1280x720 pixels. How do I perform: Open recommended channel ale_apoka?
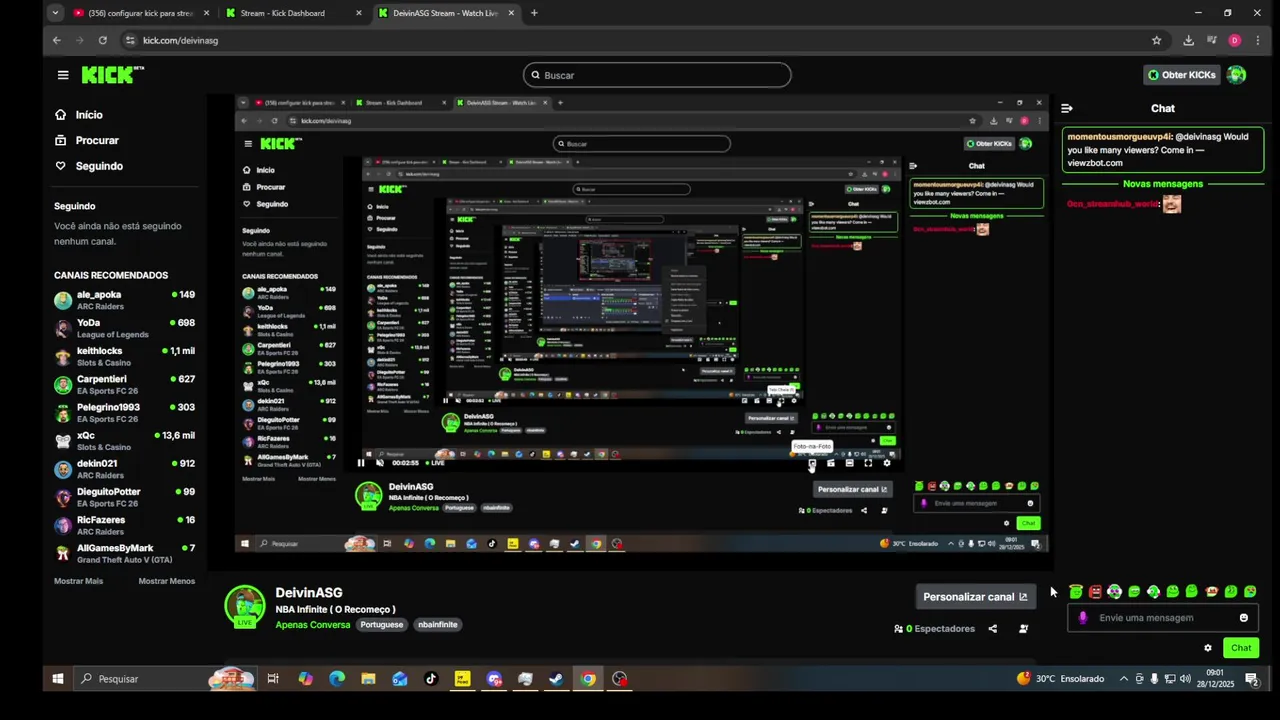pos(125,300)
